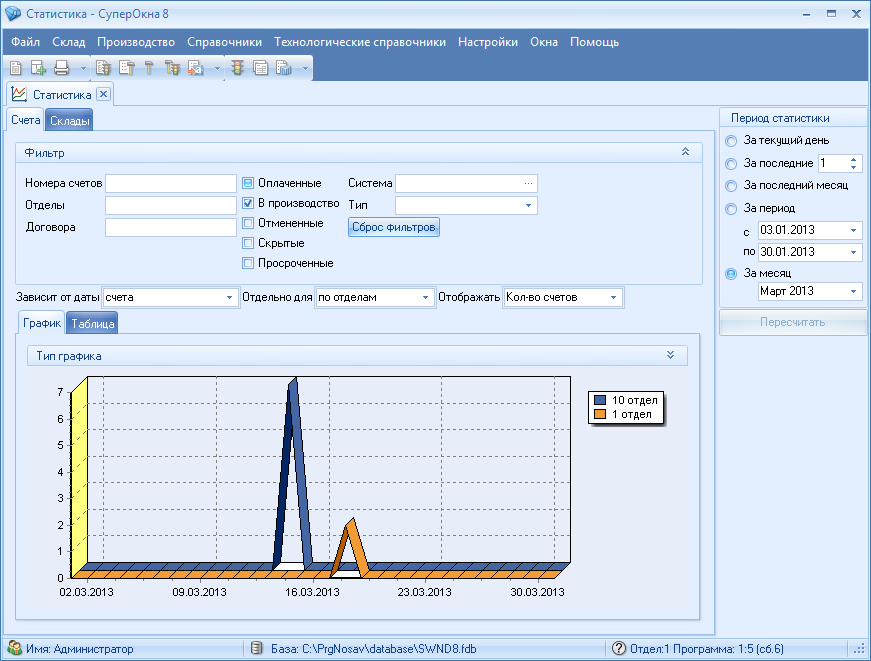The height and width of the screenshot is (661, 871).
Task: Click the stacked documents icon in toolbar
Action: (x=261, y=68)
